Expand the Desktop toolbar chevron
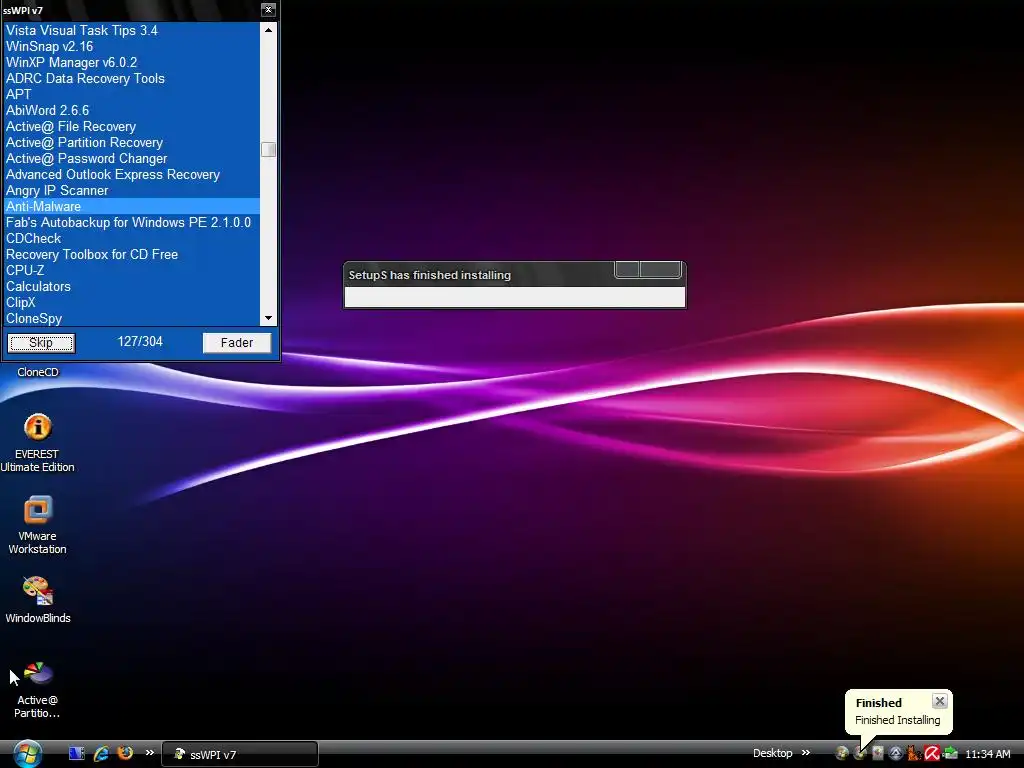This screenshot has height=768, width=1024. coord(806,753)
